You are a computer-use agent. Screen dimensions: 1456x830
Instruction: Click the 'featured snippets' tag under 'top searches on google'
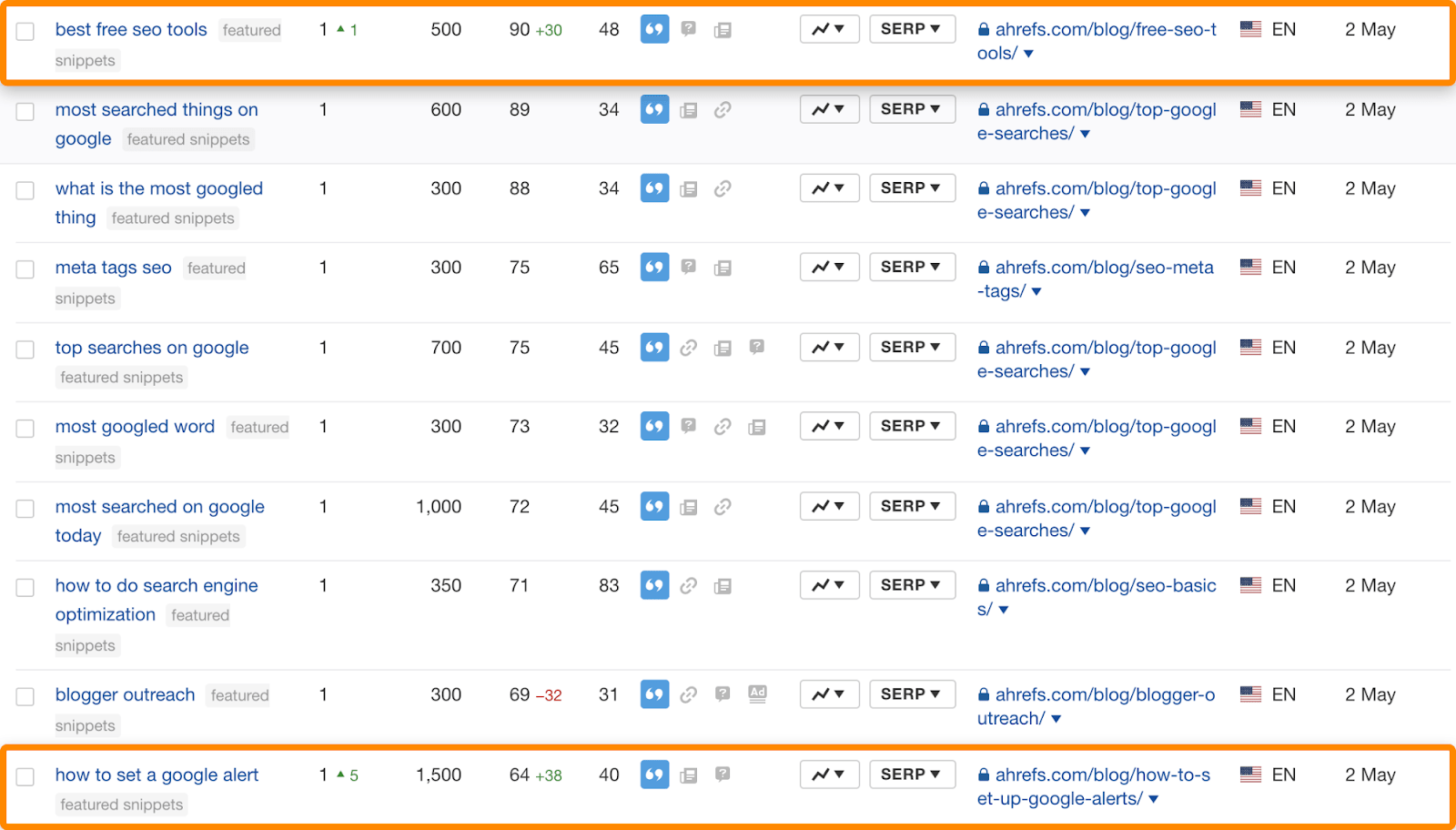120,376
